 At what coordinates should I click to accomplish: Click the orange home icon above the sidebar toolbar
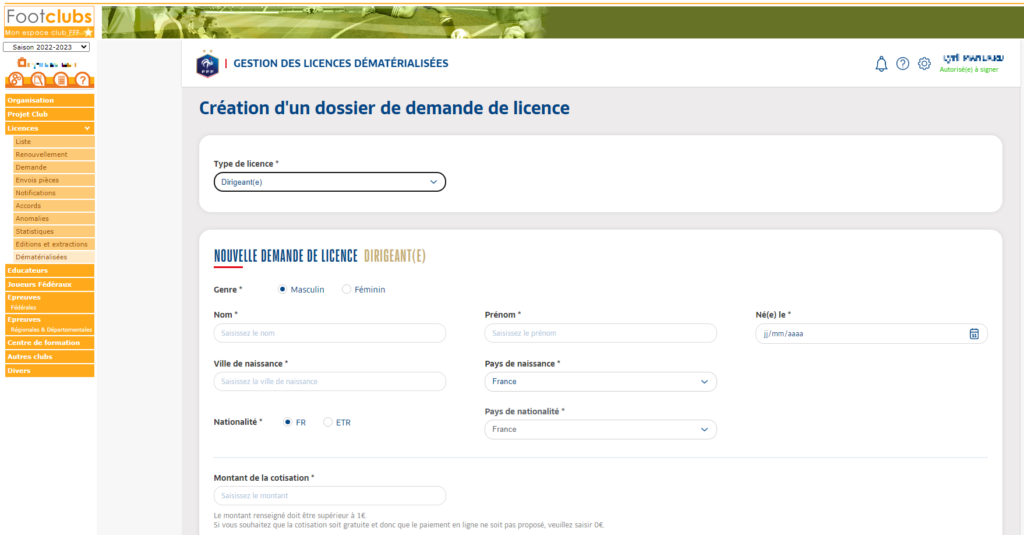point(22,63)
